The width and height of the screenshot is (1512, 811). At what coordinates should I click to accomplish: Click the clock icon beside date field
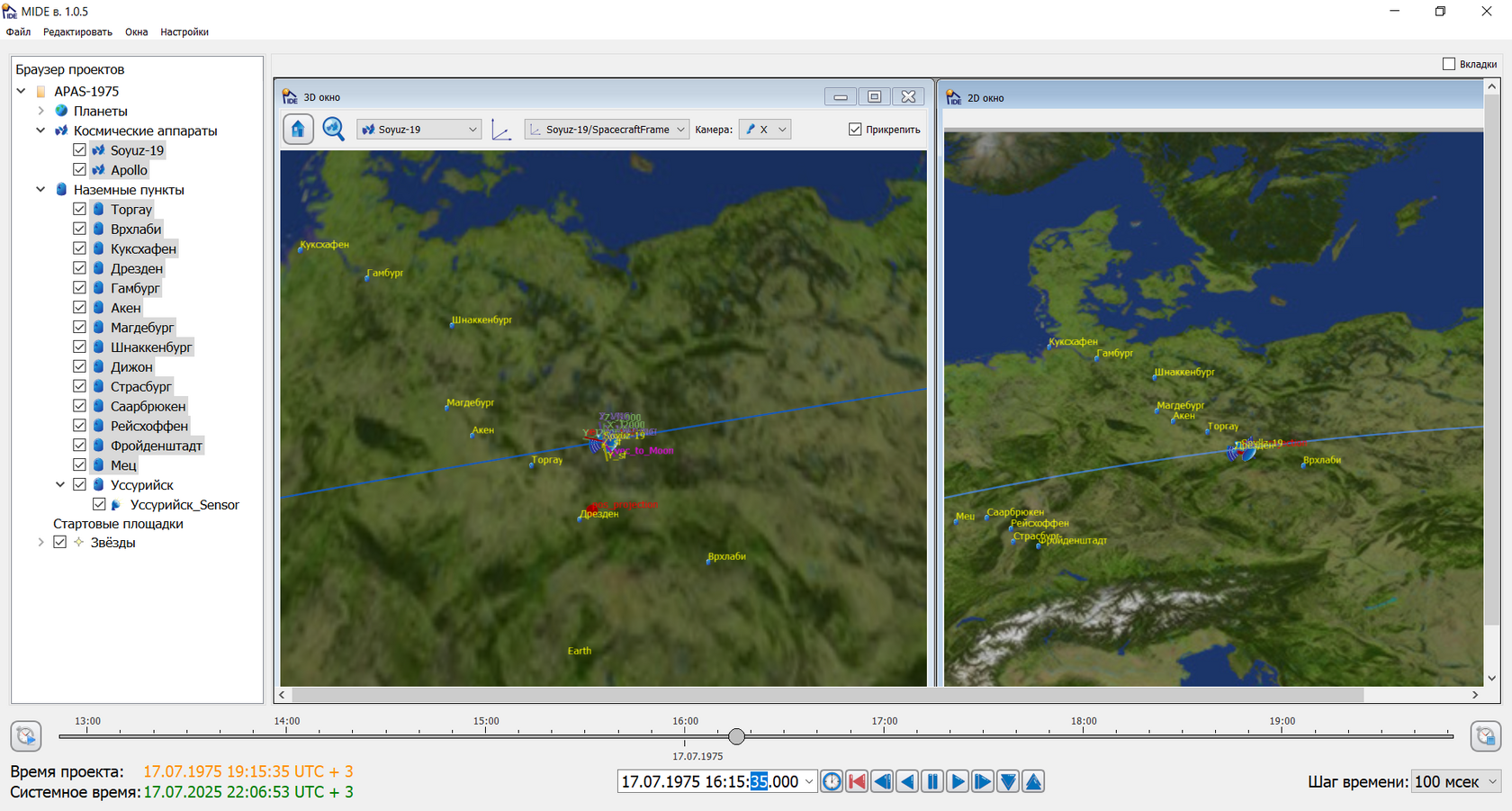[832, 781]
